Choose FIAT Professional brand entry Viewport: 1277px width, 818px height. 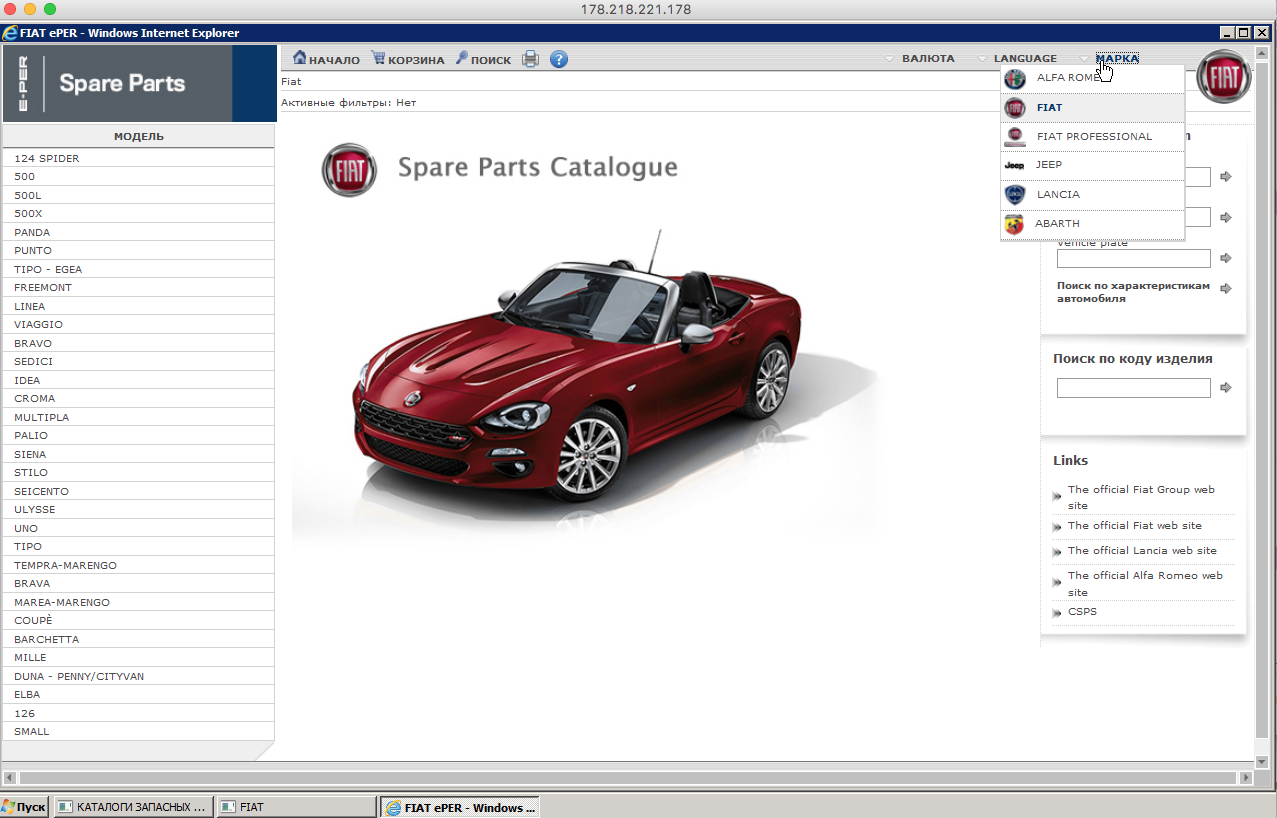point(1094,137)
